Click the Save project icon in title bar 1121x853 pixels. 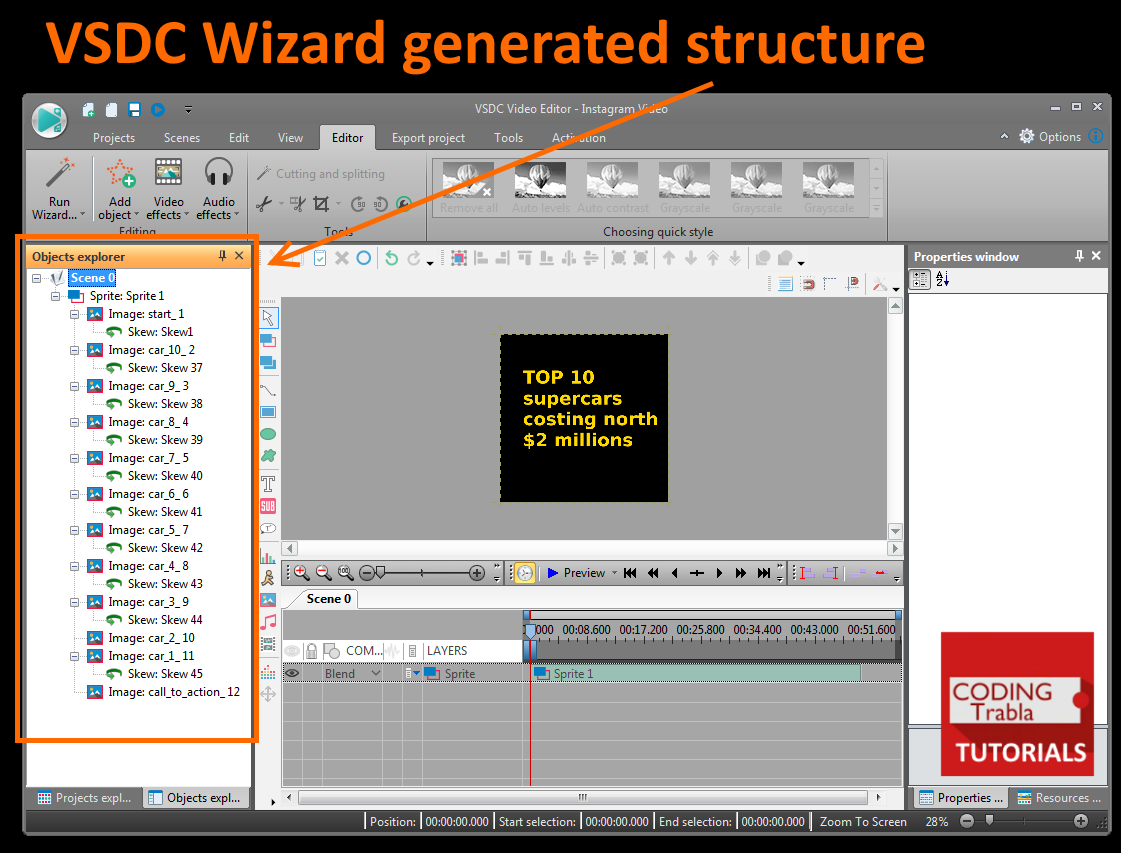tap(134, 109)
